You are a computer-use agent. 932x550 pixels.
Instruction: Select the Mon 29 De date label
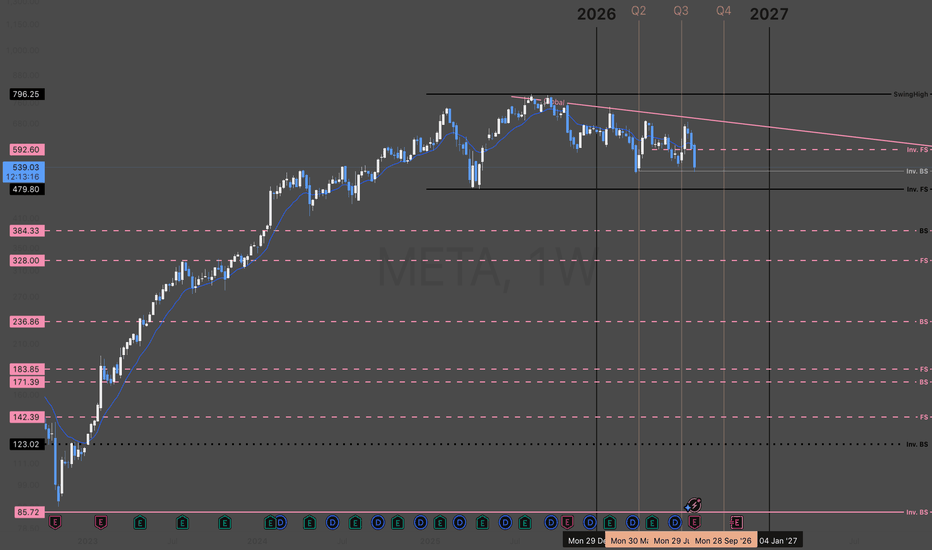pos(585,540)
